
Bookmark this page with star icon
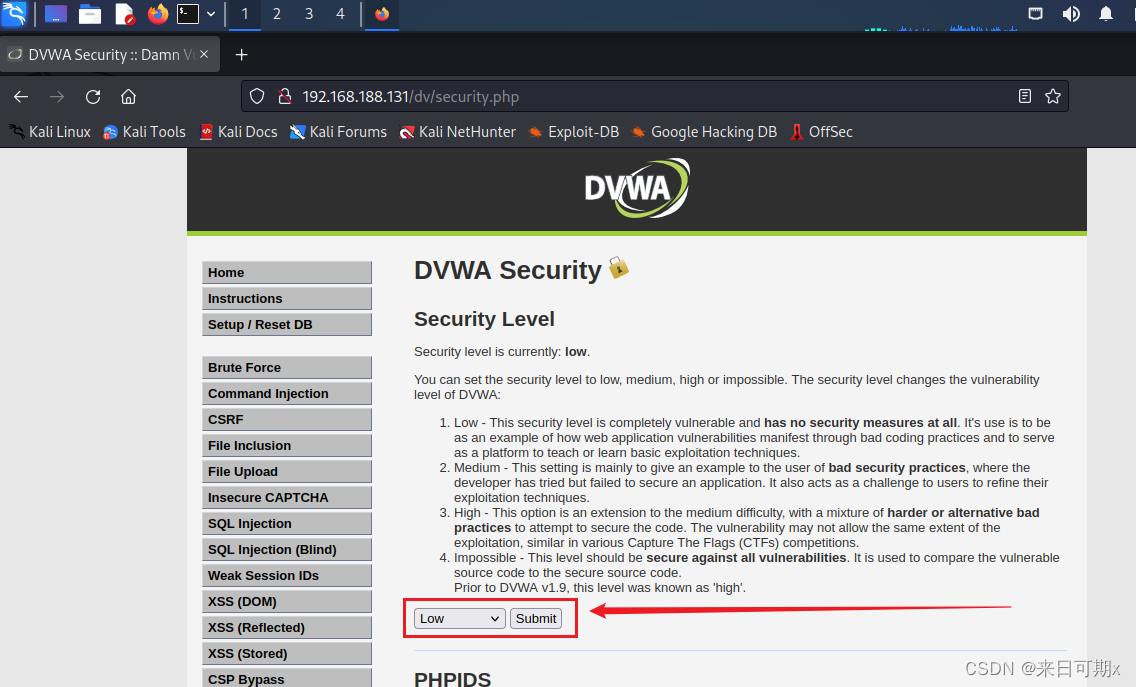(x=1053, y=96)
